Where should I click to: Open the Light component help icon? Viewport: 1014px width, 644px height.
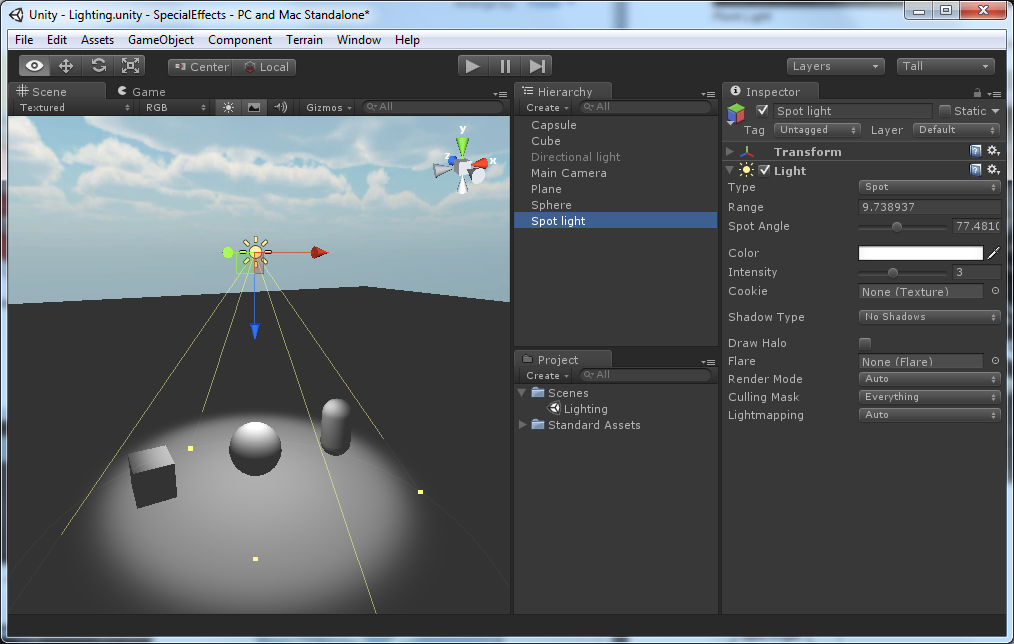pyautogui.click(x=976, y=170)
